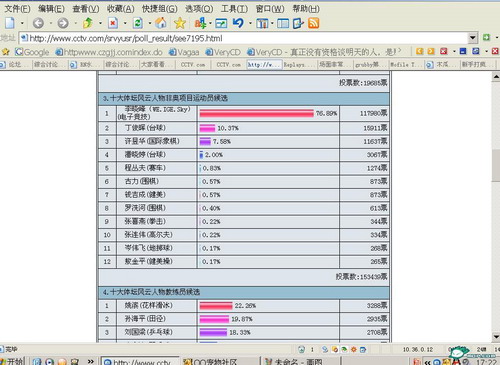Image resolution: width=500 pixels, height=365 pixels.
Task: Open the Vagaa bookmark link
Action: pyautogui.click(x=184, y=52)
